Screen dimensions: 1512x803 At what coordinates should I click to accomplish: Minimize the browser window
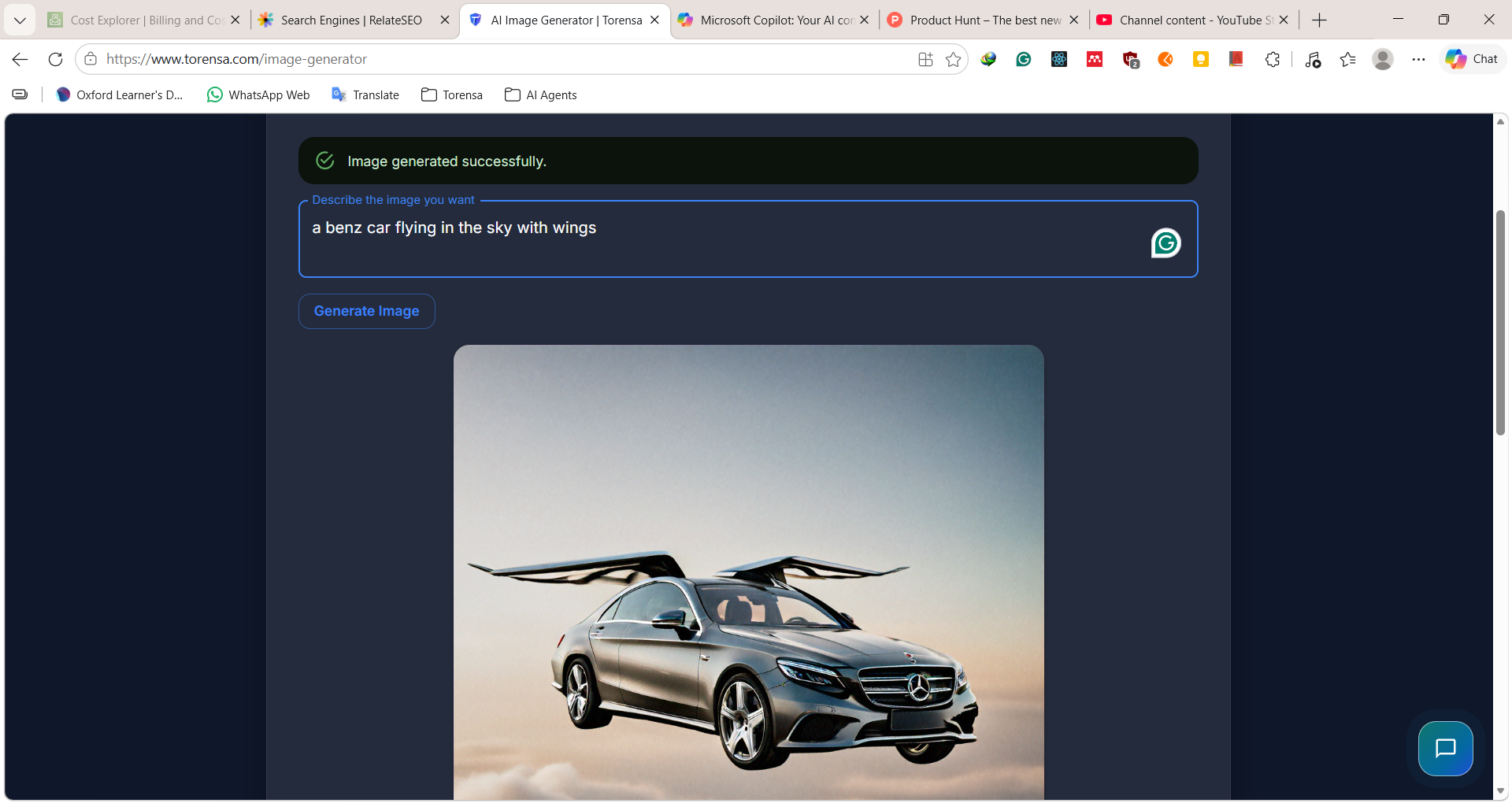(1399, 20)
